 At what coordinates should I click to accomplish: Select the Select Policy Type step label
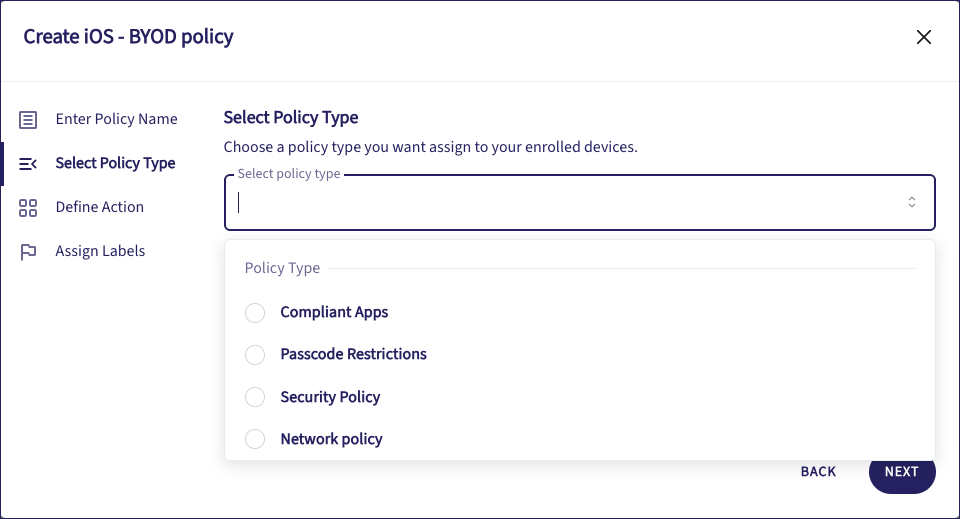coord(115,163)
